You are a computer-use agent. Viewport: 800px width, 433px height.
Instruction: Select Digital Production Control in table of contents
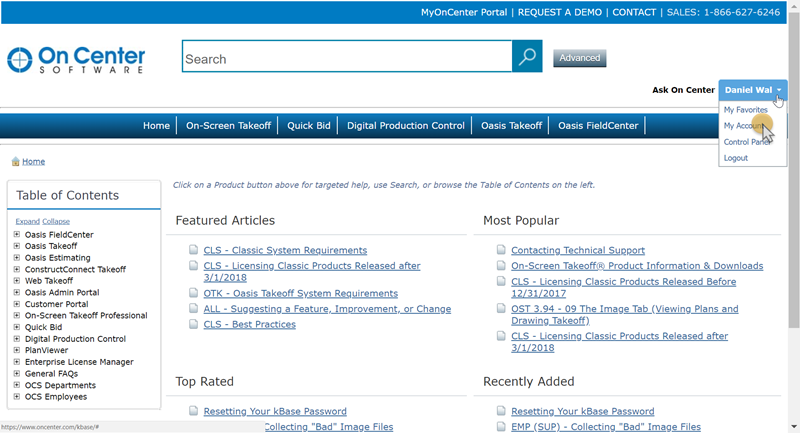[x=75, y=339]
